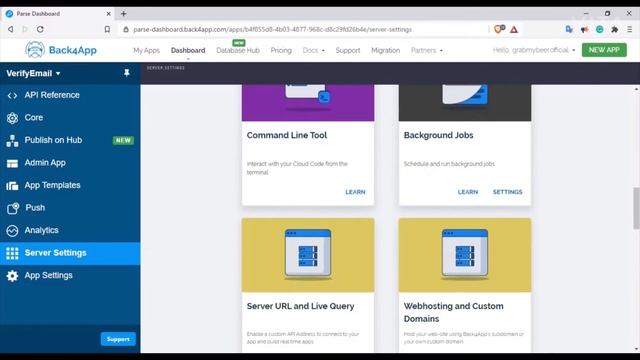This screenshot has height=360, width=640.
Task: Click the browser address bar URL
Action: pyautogui.click(x=272, y=29)
